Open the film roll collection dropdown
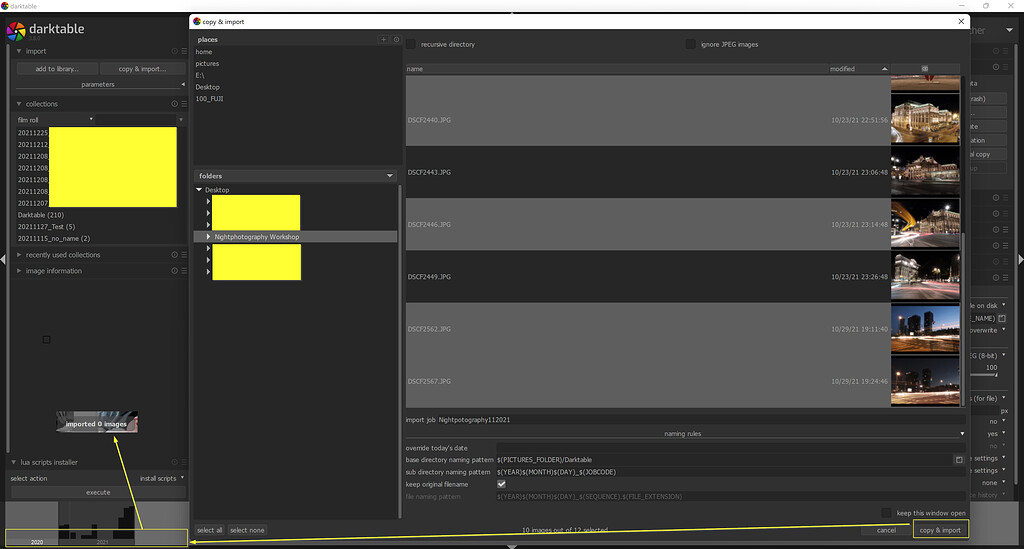This screenshot has width=1024, height=549. 55,120
